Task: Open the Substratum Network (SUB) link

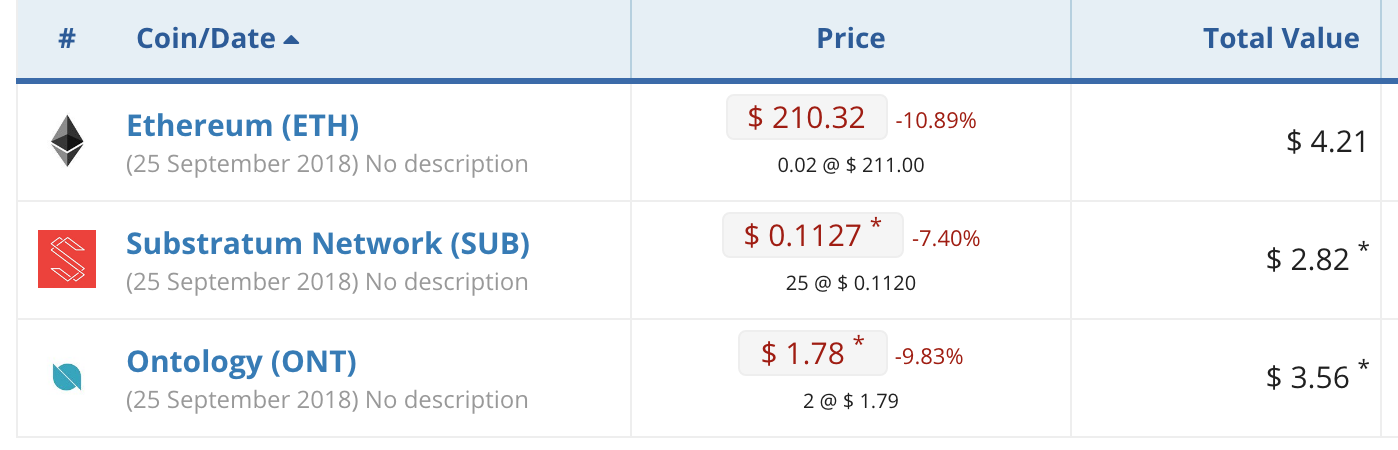Action: 327,243
